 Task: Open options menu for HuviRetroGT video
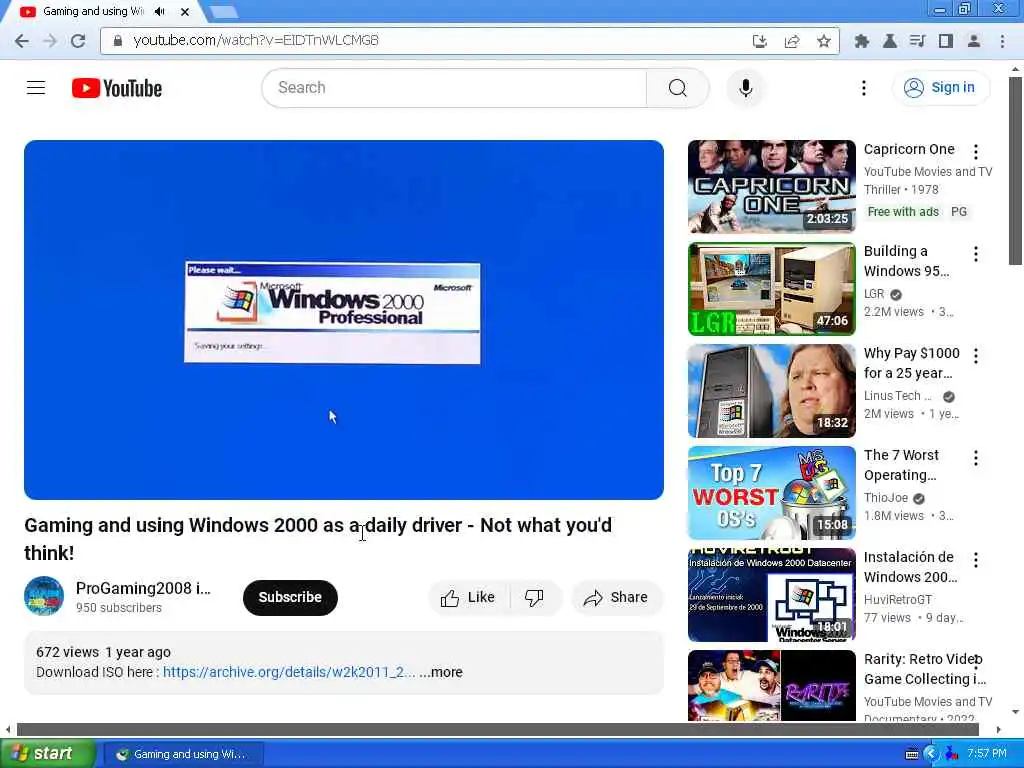[976, 560]
